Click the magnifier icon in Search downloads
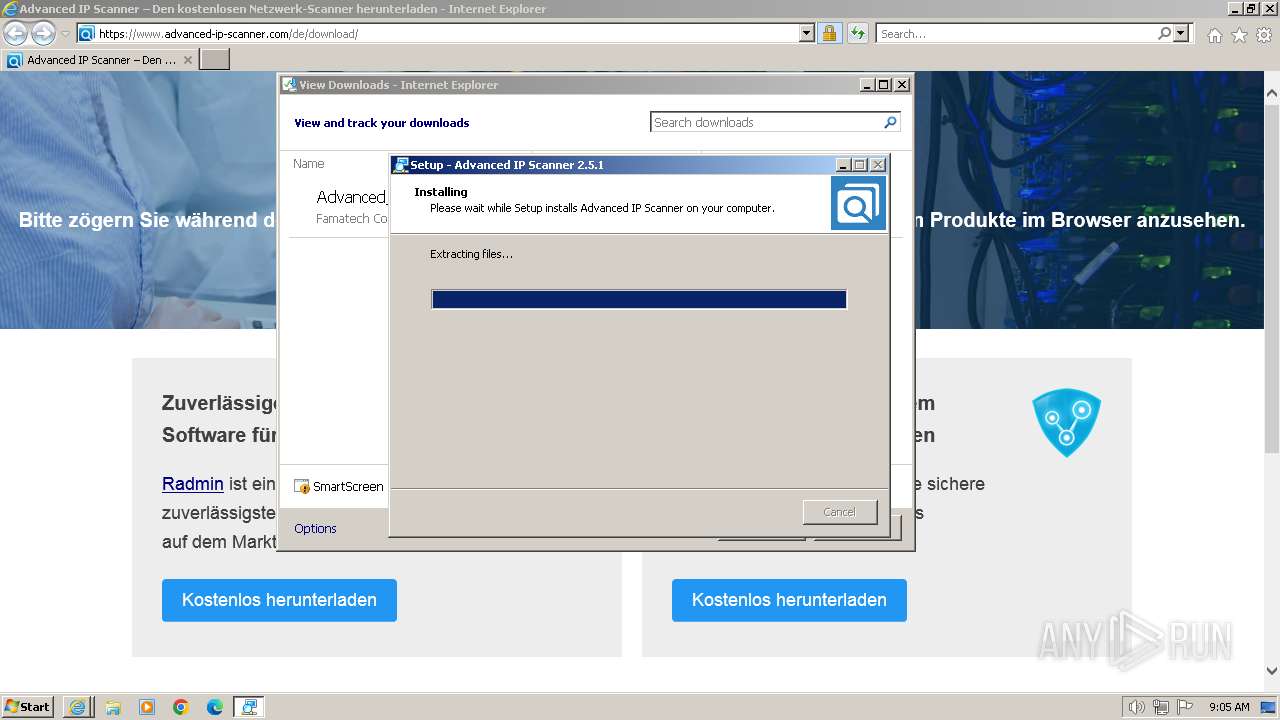The height and width of the screenshot is (720, 1280). (x=890, y=122)
